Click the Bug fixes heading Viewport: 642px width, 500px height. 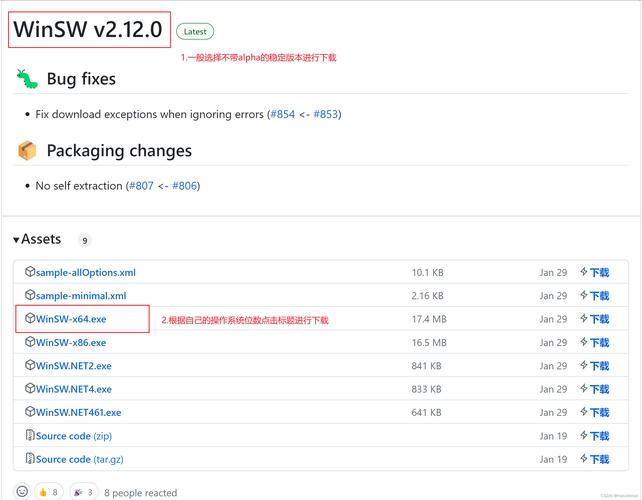(x=81, y=79)
